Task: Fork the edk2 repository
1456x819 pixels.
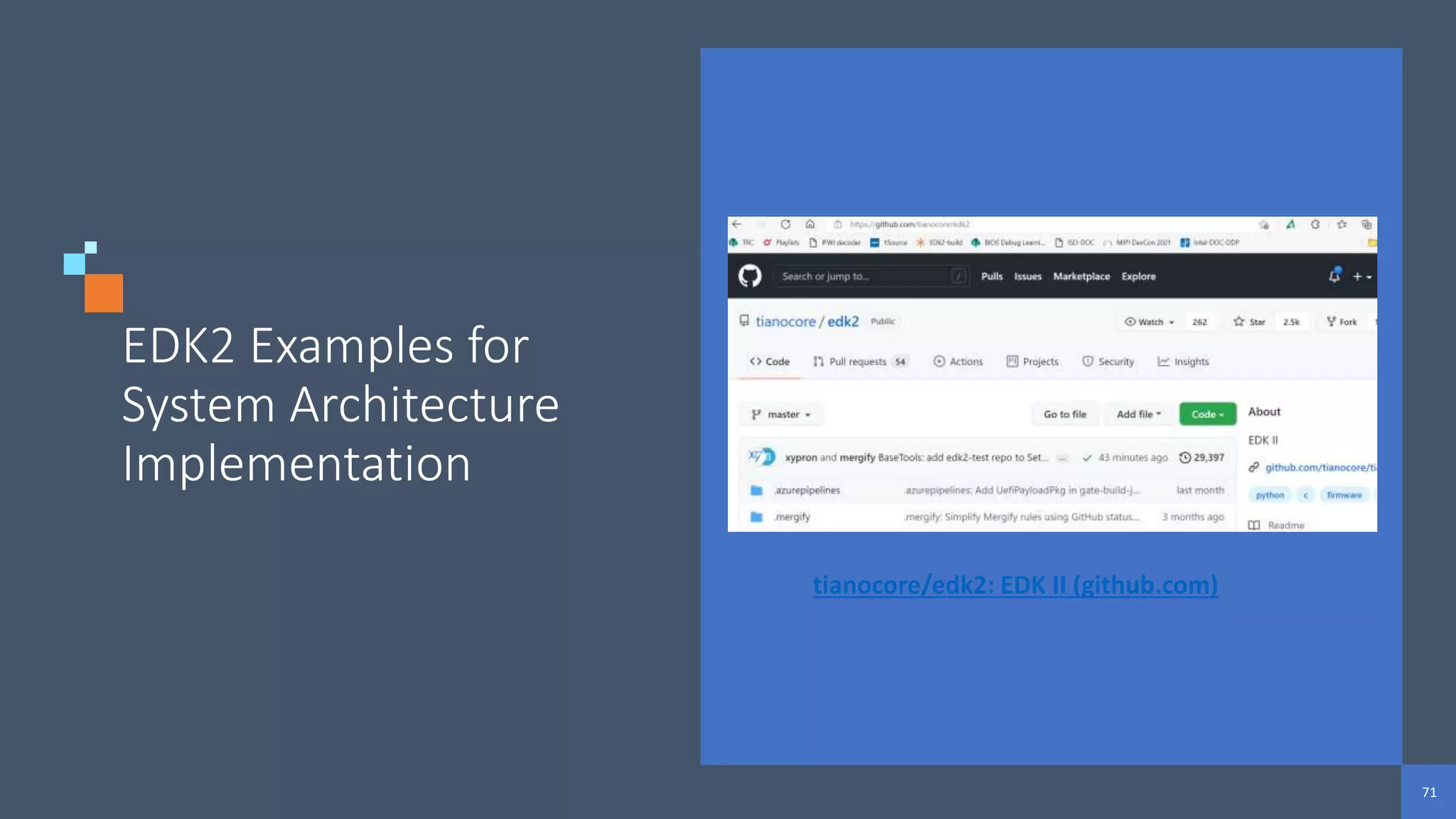Action: point(1342,322)
